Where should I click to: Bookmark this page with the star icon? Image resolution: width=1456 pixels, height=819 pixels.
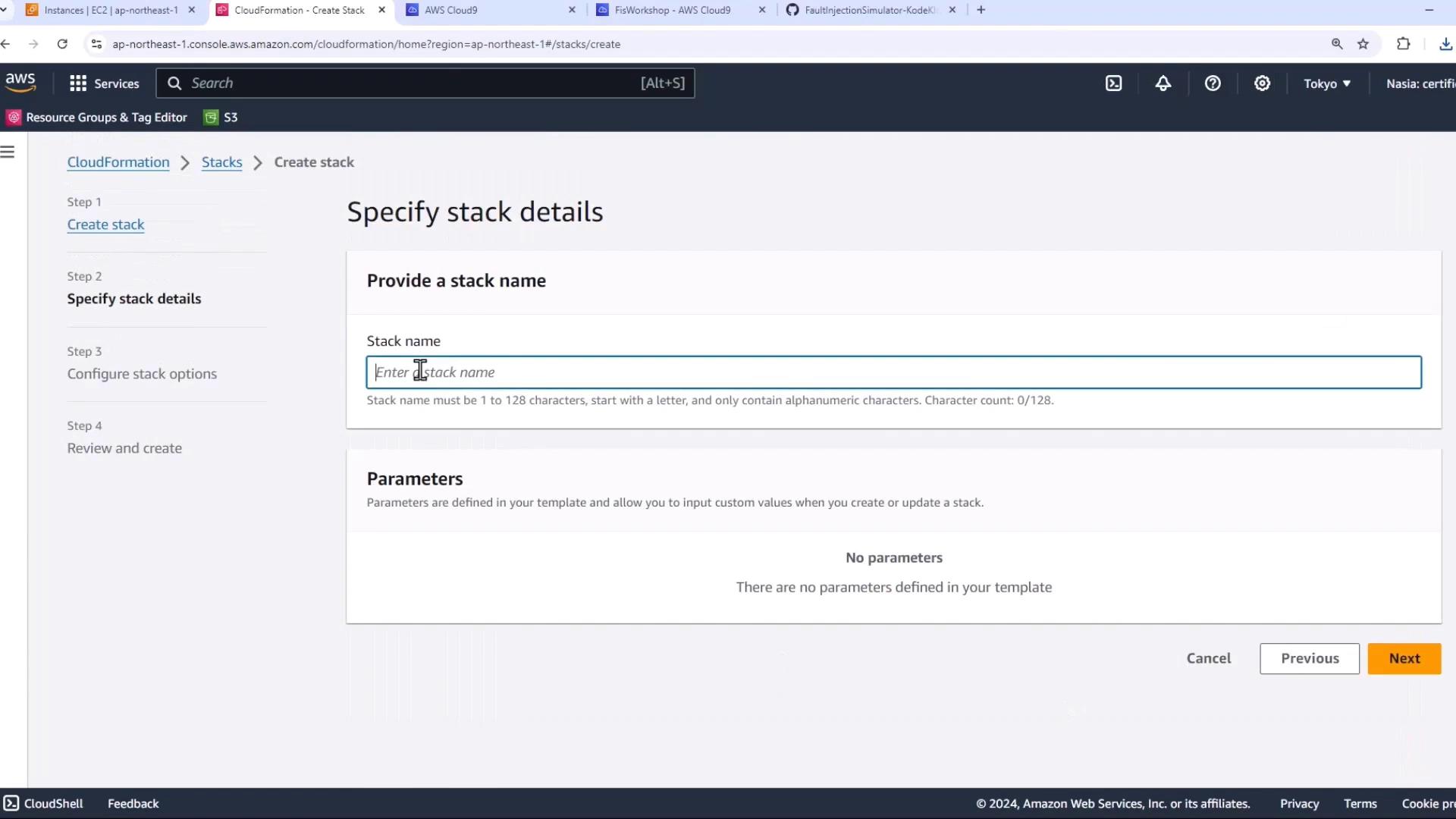coord(1363,44)
